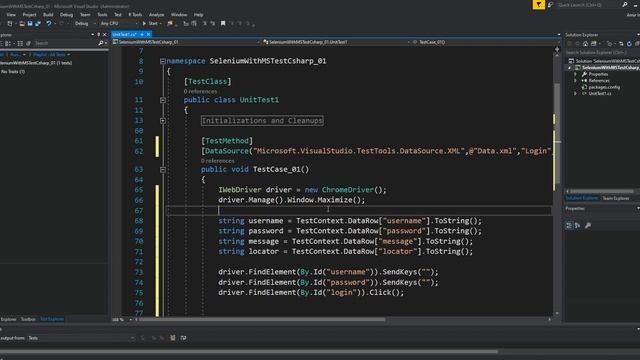Click the Test Explorer search magnifier icon
This screenshot has height=360, width=640.
click(101, 43)
